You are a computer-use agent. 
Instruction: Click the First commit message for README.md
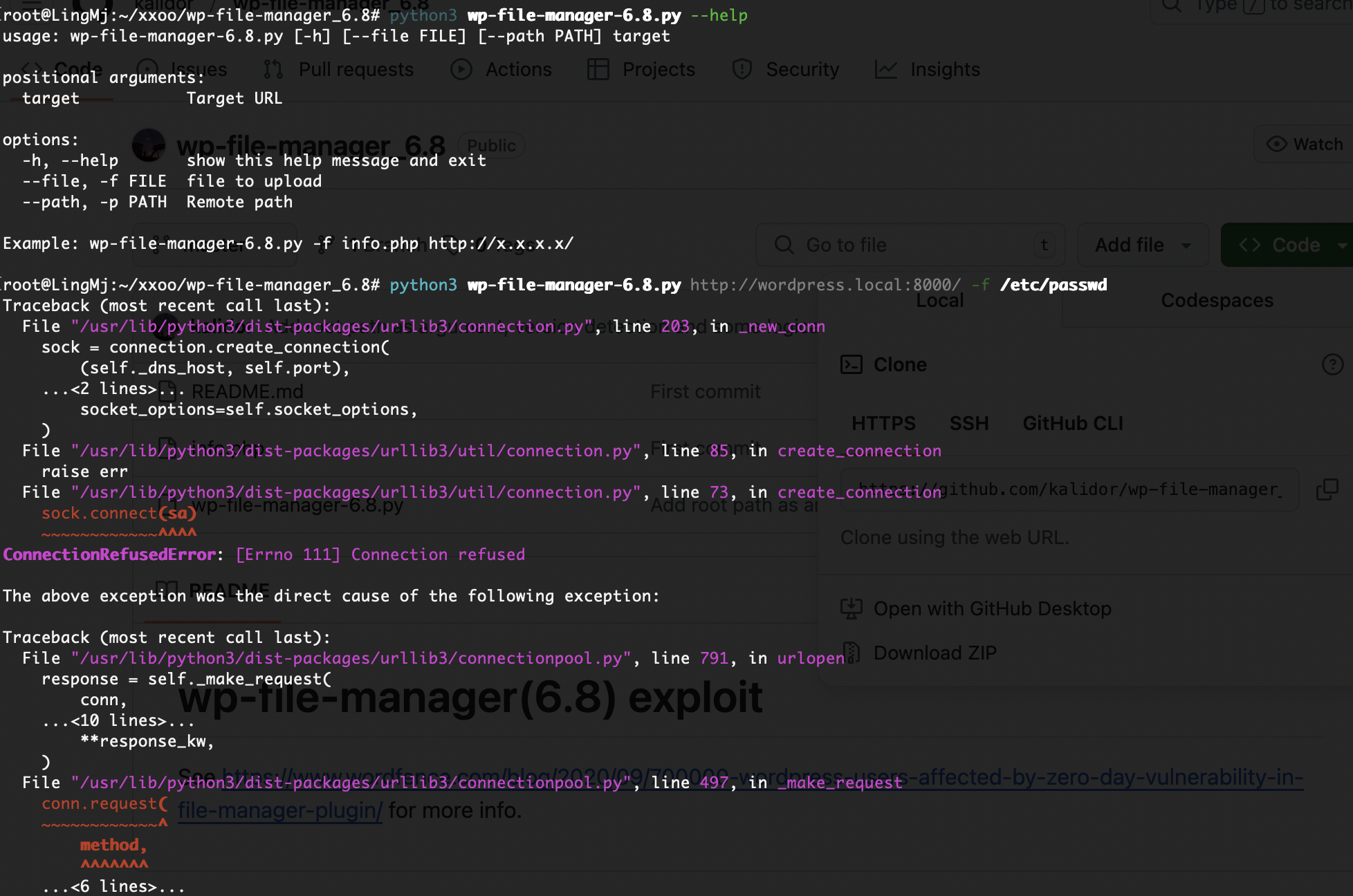pyautogui.click(x=706, y=392)
